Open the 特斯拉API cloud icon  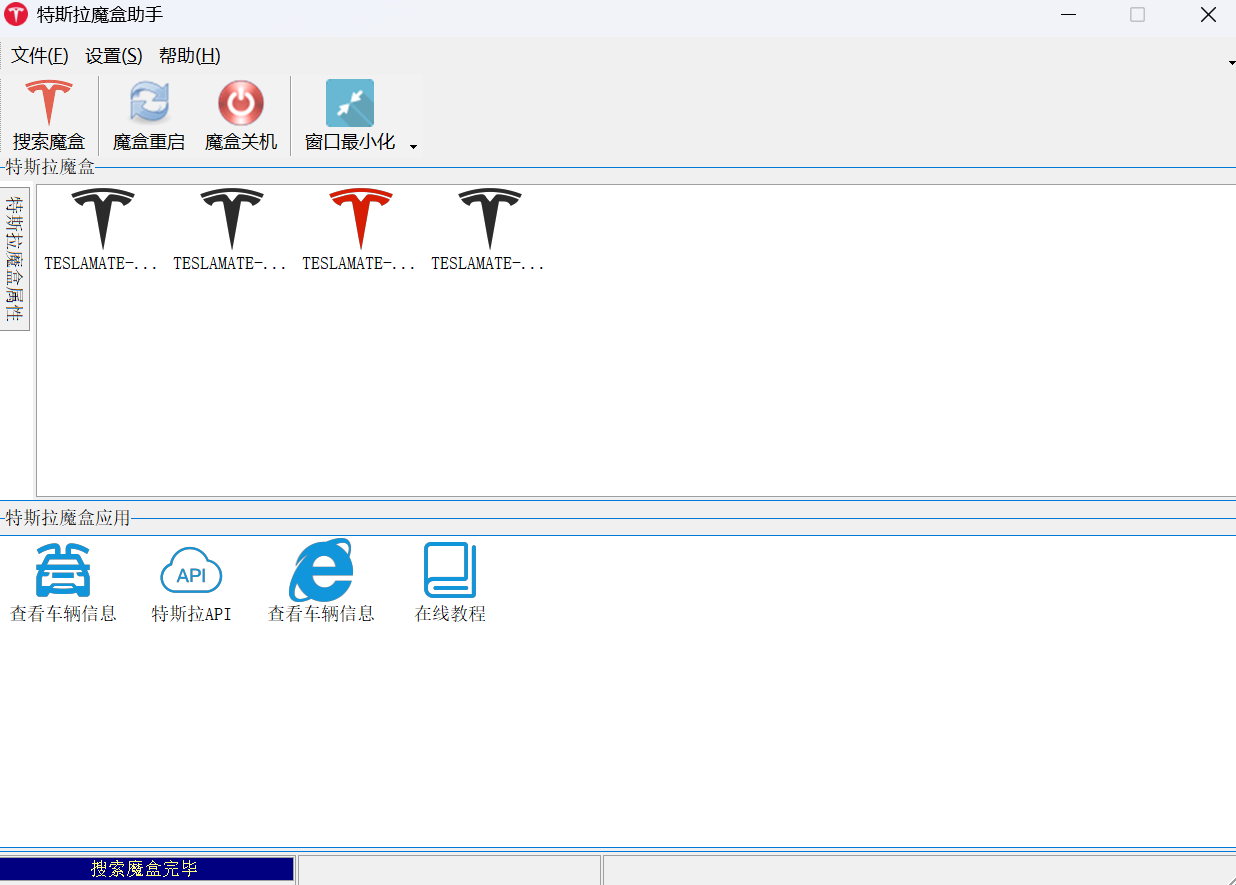tap(191, 571)
